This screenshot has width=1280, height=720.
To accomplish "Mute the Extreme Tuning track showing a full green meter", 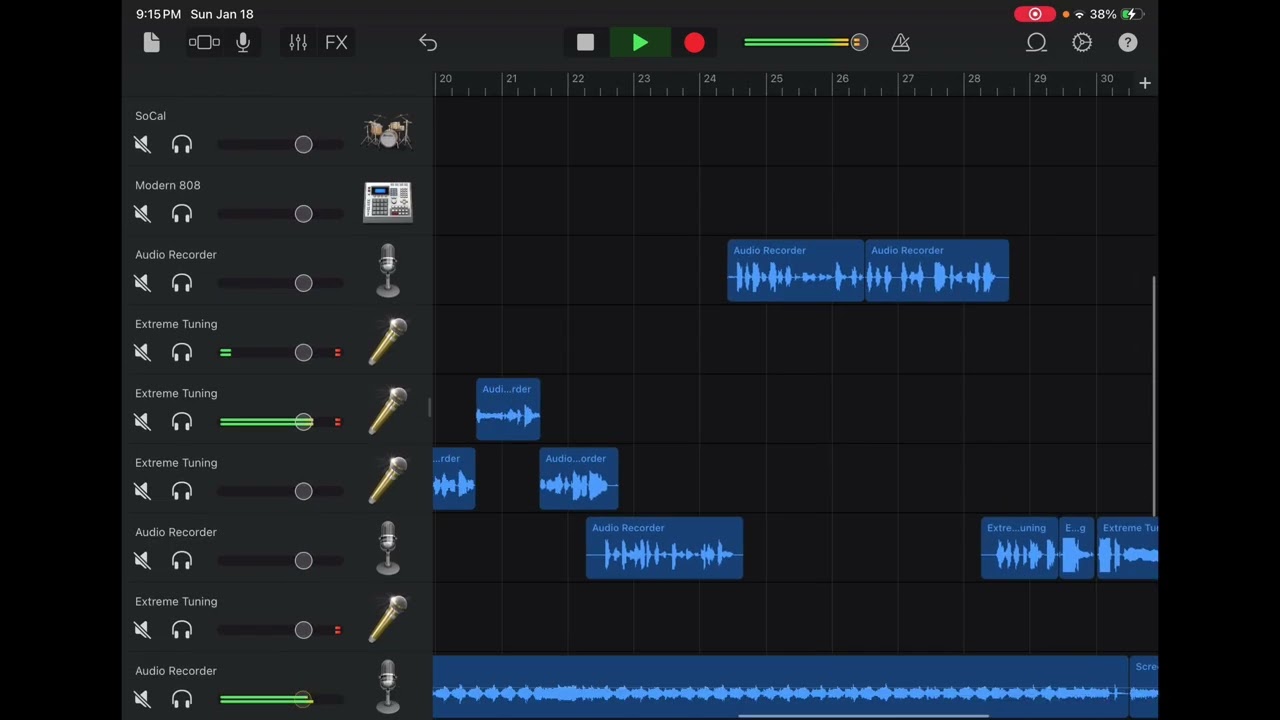I will [142, 422].
